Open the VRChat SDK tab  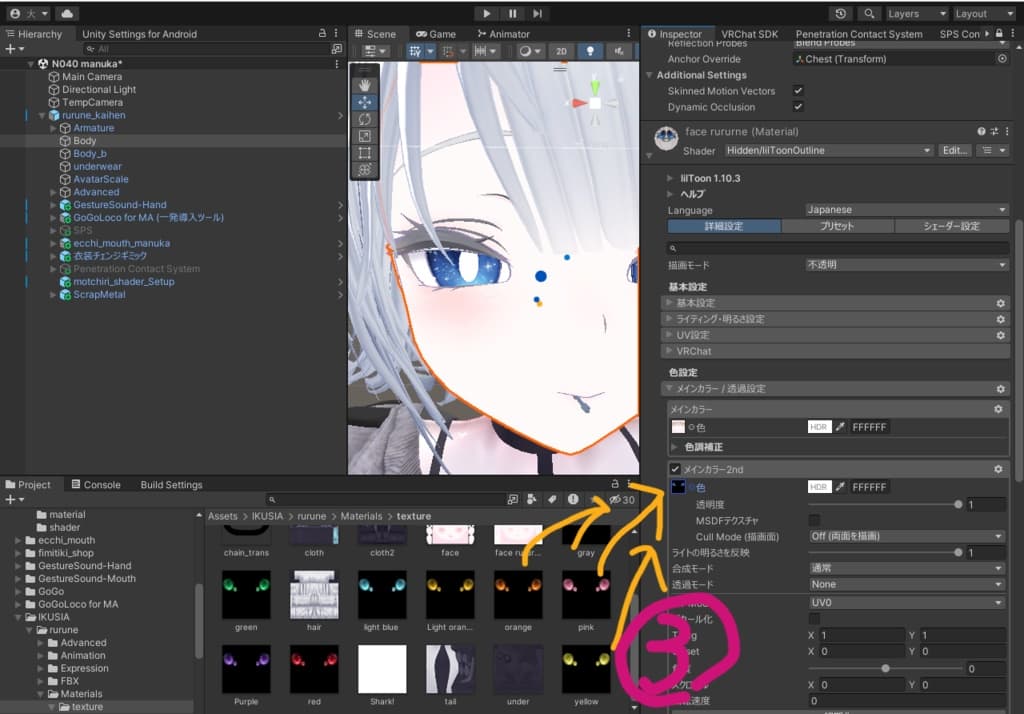749,34
